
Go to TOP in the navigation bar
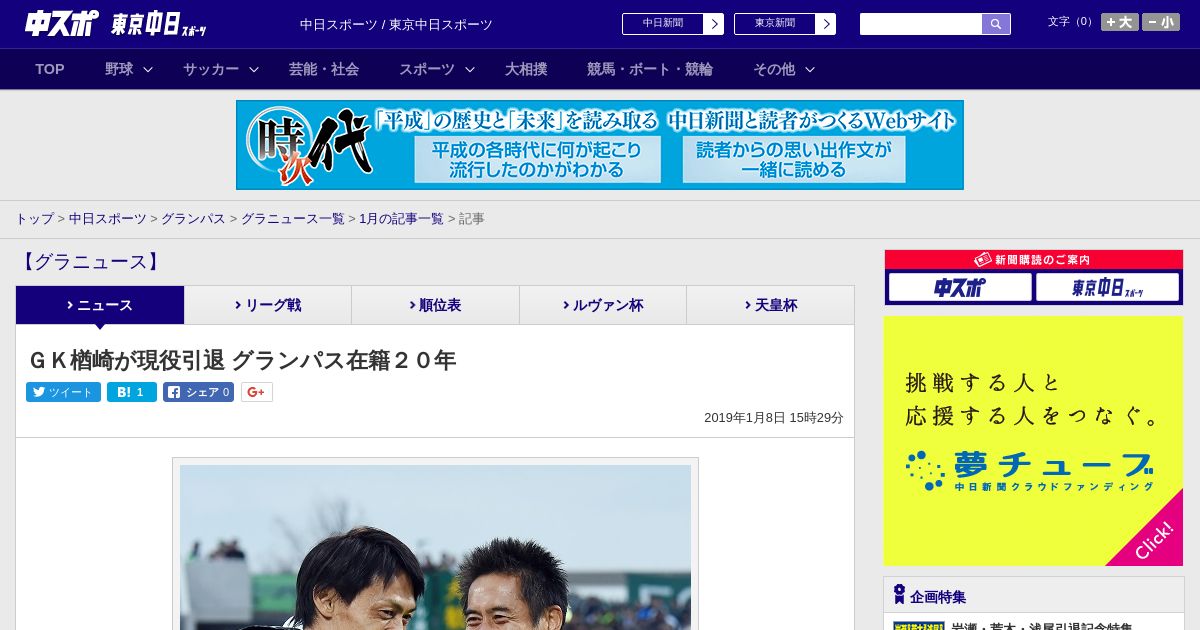(50, 69)
